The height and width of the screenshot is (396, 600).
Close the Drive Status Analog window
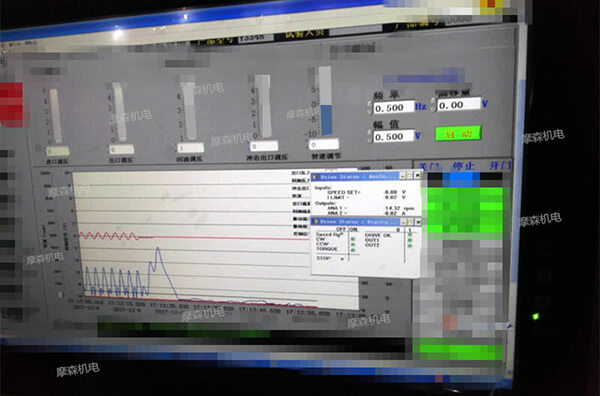417,175
